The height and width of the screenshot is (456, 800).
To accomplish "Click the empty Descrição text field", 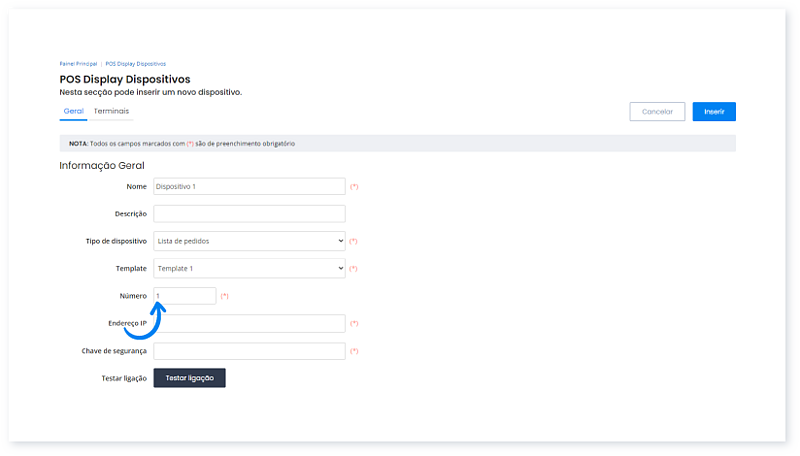I will click(x=249, y=213).
